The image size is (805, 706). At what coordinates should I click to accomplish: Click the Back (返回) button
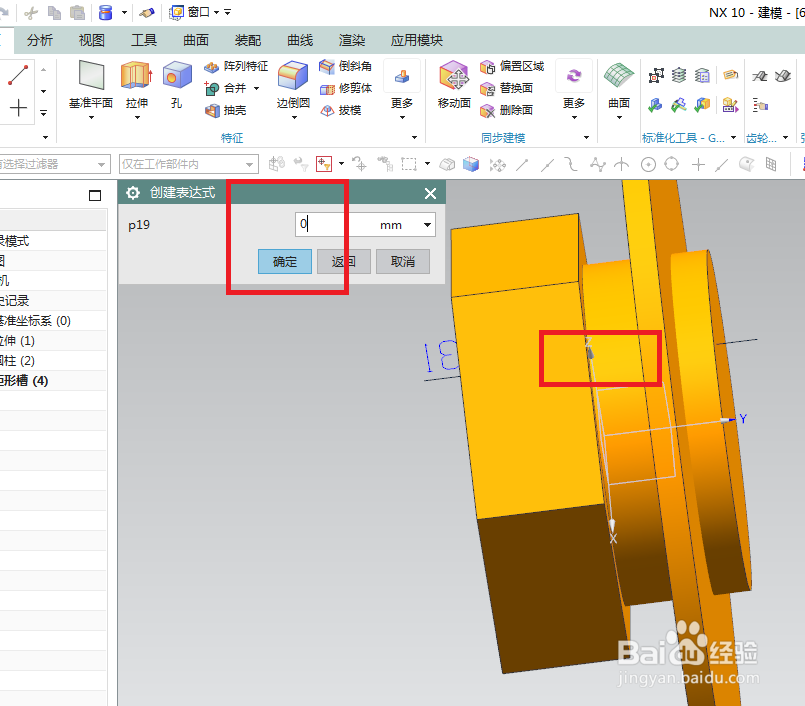(343, 262)
